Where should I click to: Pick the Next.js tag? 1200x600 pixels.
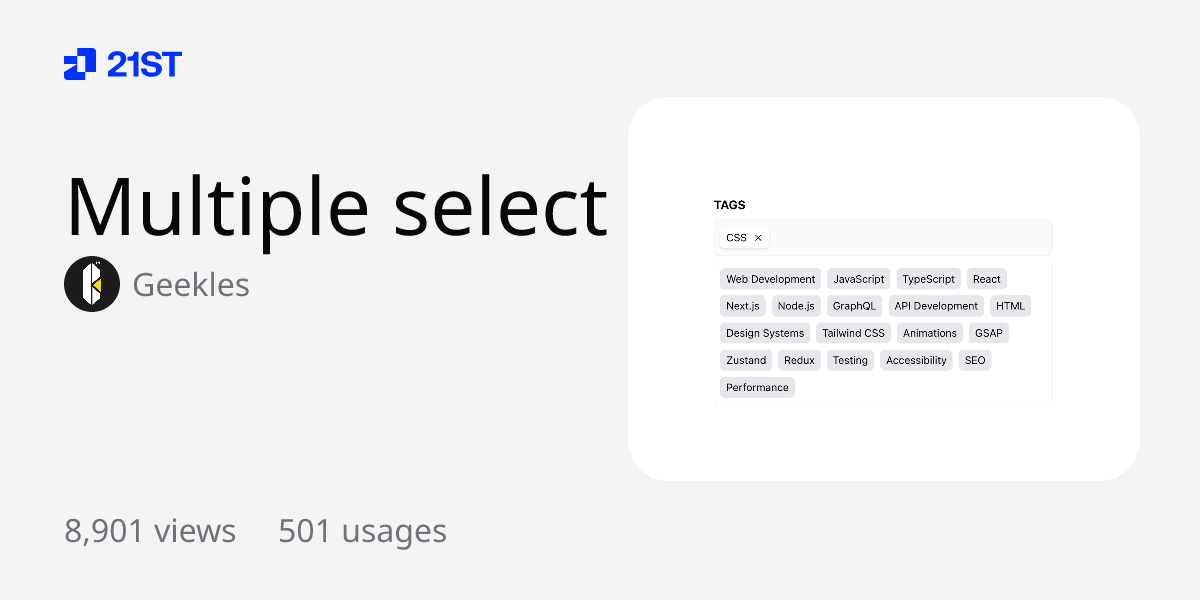coord(743,306)
